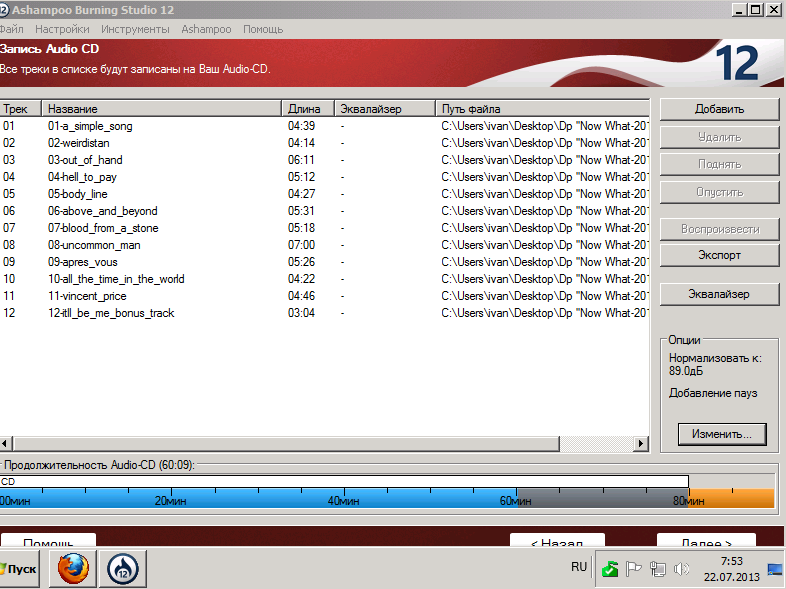
Task: Click the RU language indicator
Action: pyautogui.click(x=578, y=567)
